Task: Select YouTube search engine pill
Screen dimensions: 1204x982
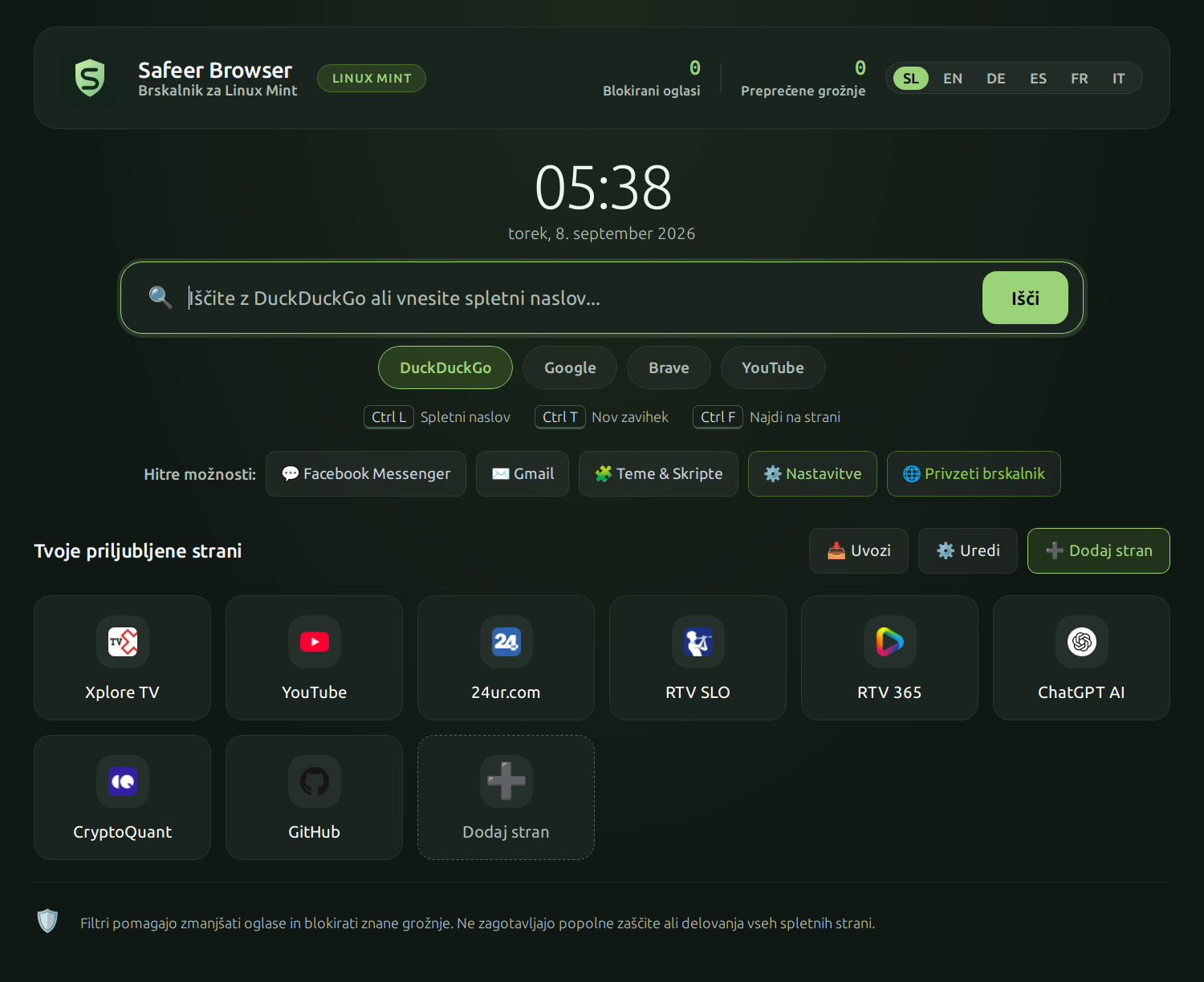Action: [773, 367]
